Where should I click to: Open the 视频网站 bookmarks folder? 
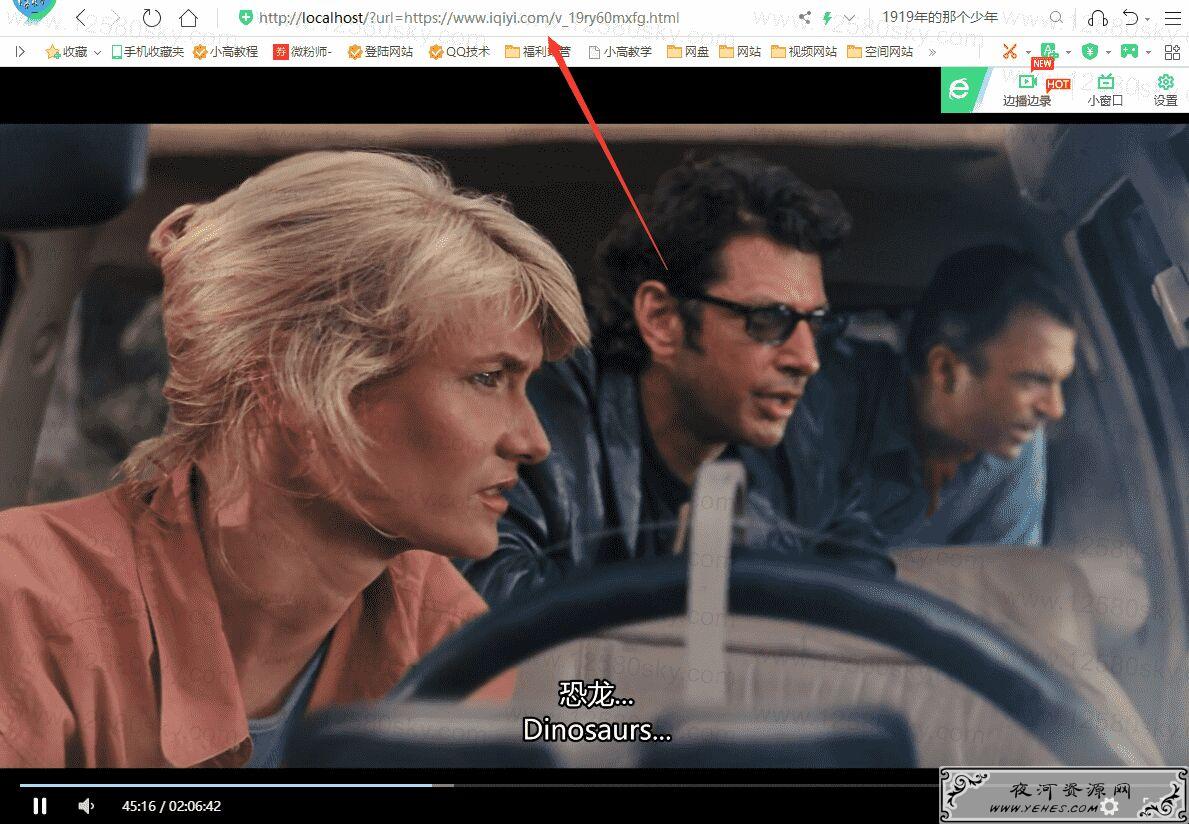[804, 52]
